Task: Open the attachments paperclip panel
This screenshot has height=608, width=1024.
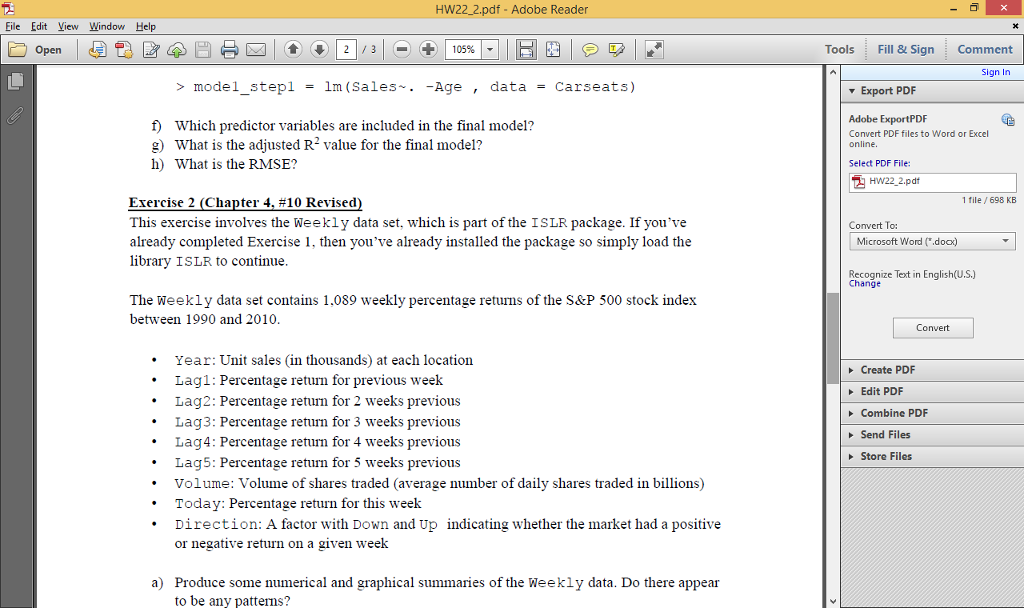Action: (x=15, y=116)
